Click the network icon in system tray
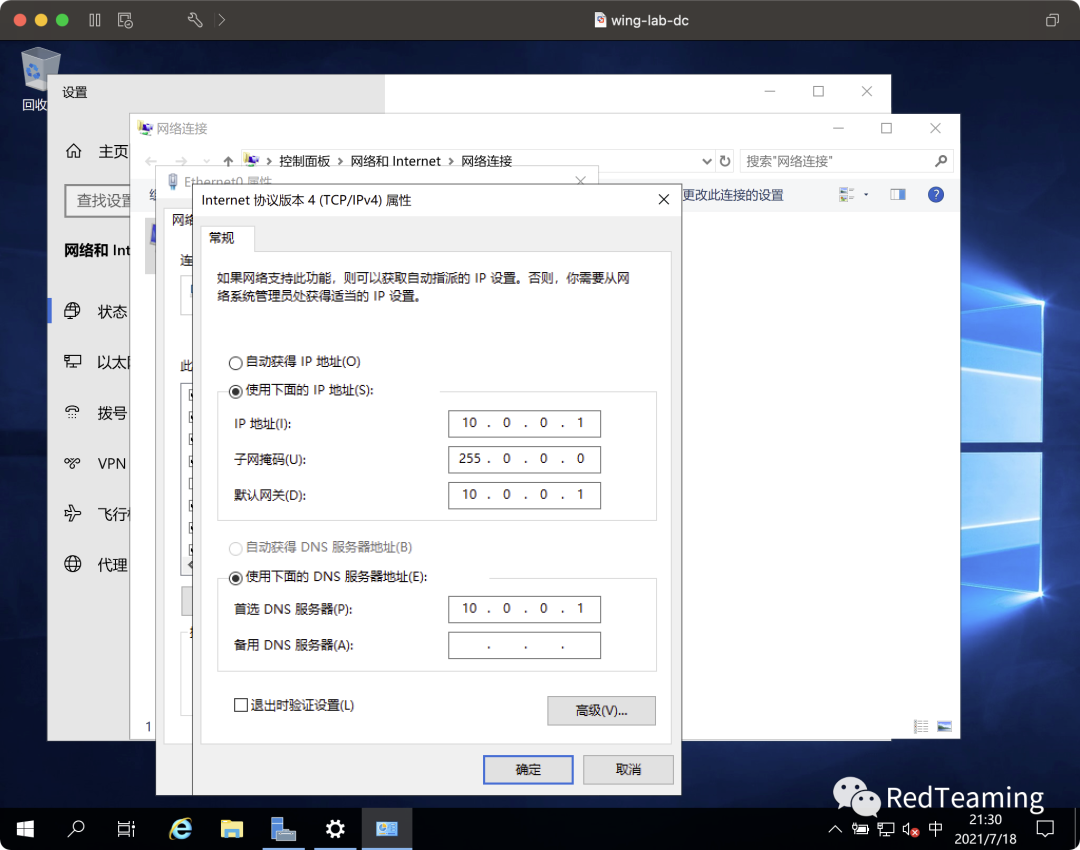 tap(886, 829)
